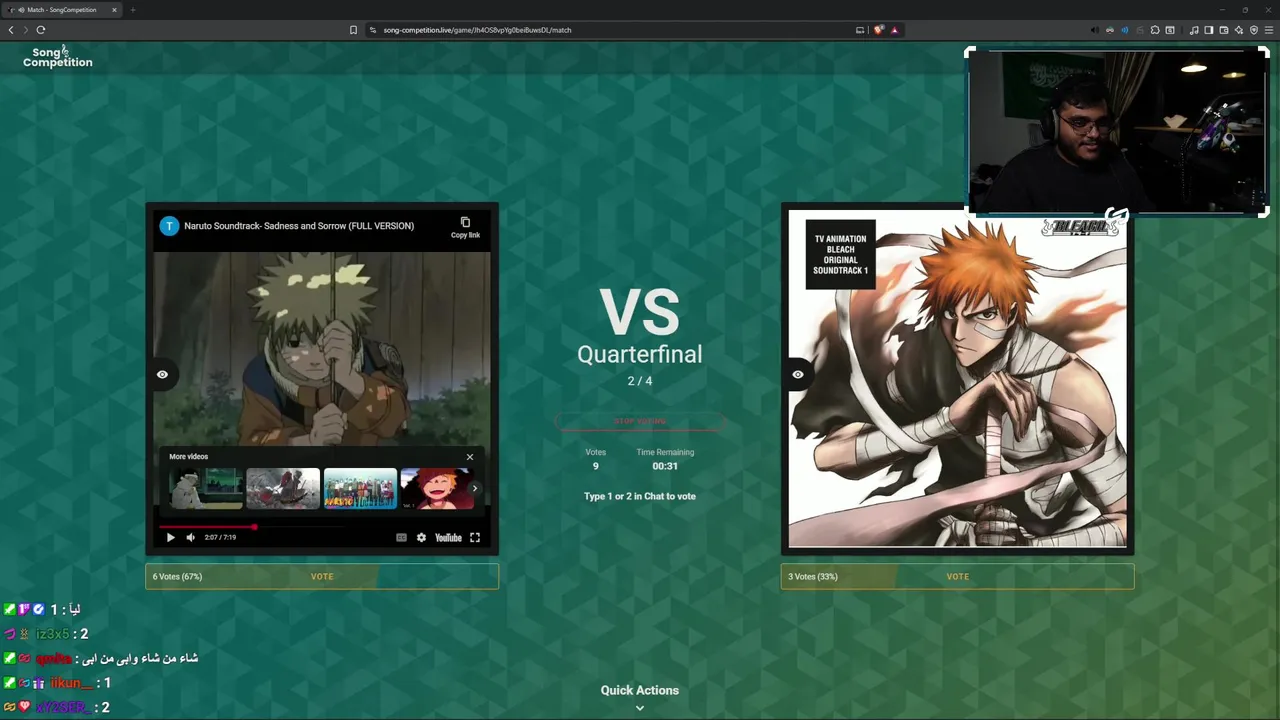
Task: Click the Bleach soundtrack cover image
Action: tap(958, 379)
